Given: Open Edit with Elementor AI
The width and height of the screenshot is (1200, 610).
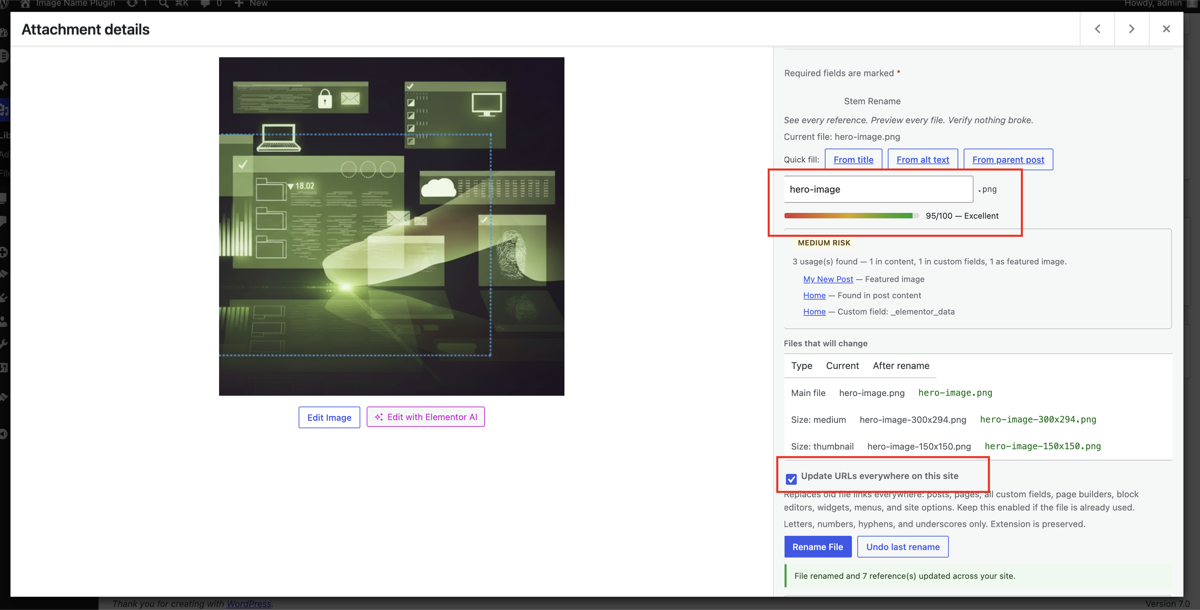Looking at the screenshot, I should point(426,417).
